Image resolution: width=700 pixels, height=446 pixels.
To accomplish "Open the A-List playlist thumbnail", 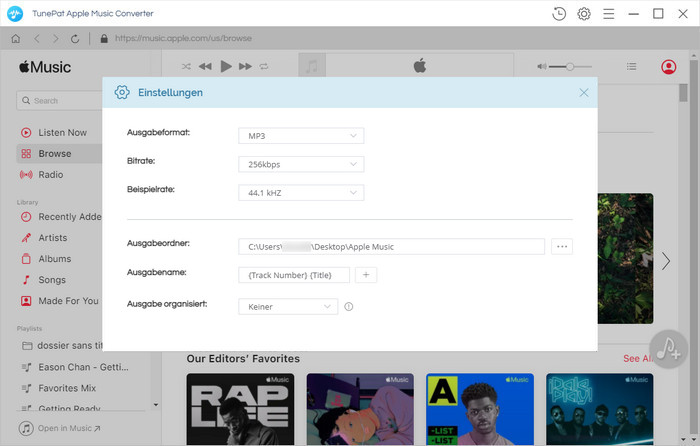I will tap(480, 409).
